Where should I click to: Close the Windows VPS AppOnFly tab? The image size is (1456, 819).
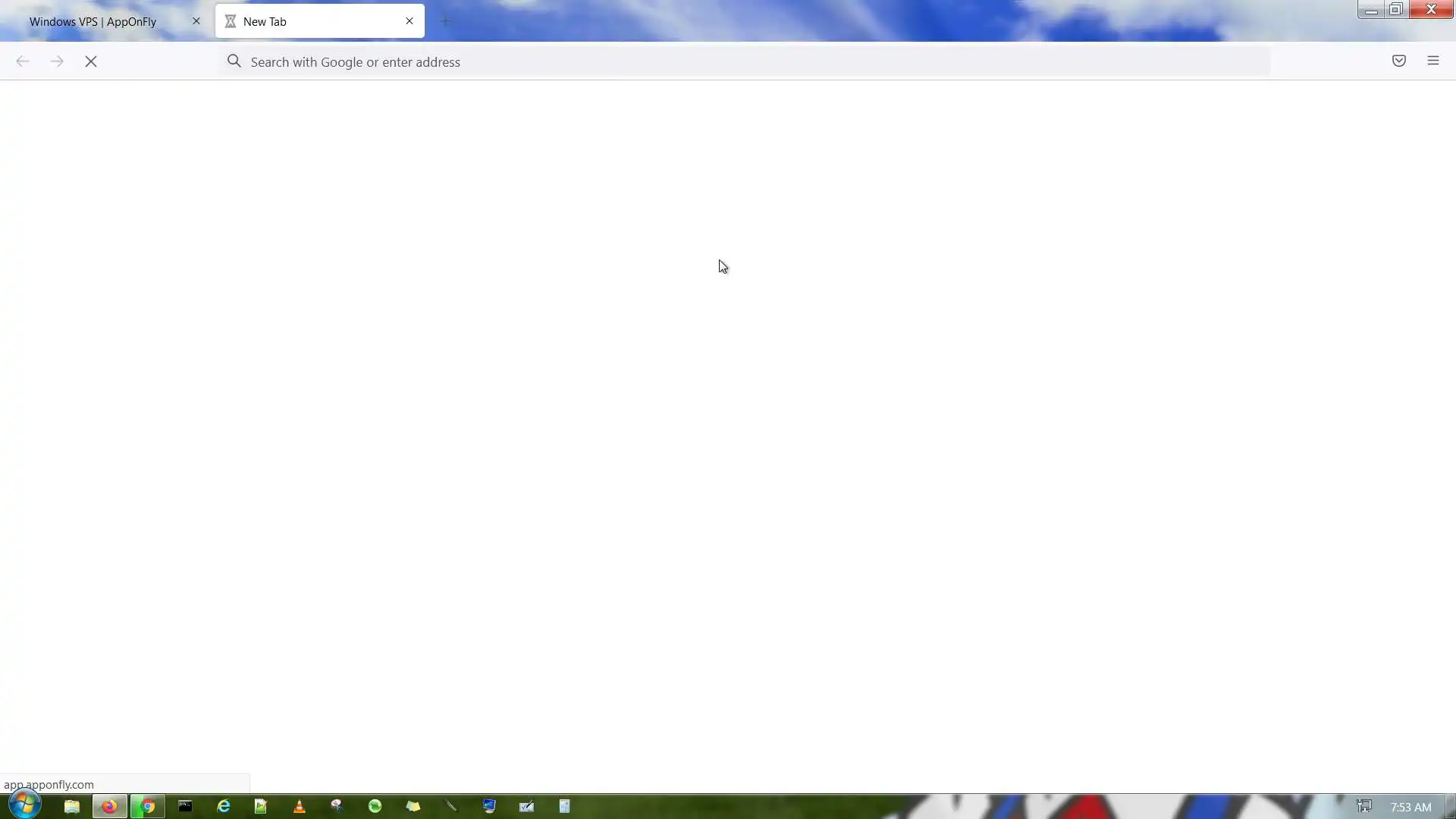click(196, 21)
